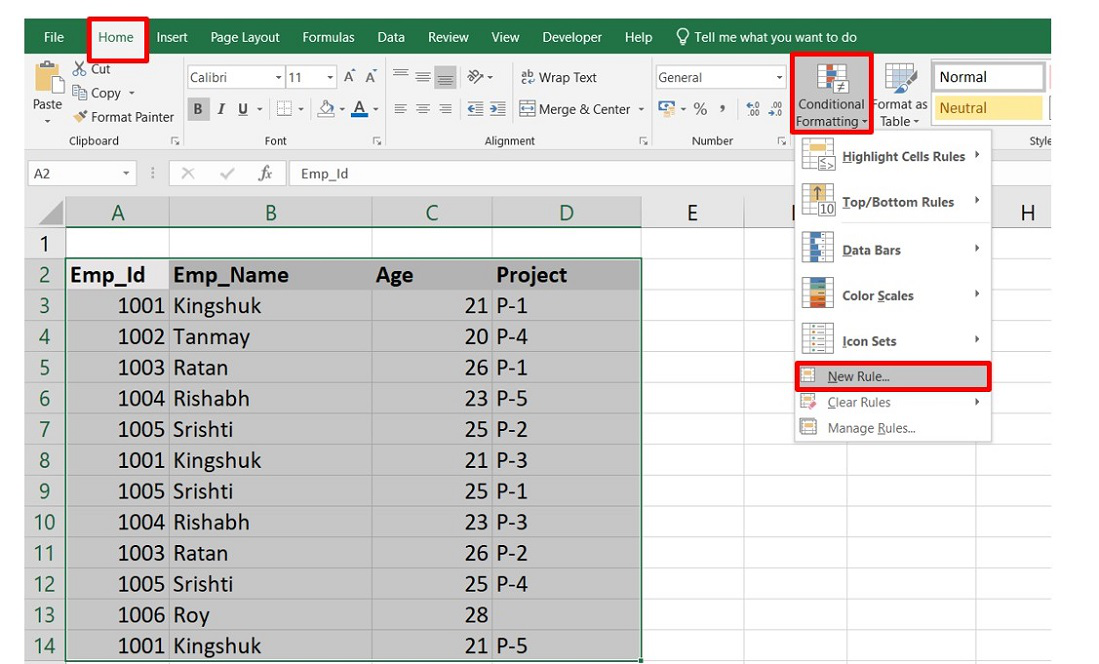Click Wrap Text

pyautogui.click(x=559, y=77)
